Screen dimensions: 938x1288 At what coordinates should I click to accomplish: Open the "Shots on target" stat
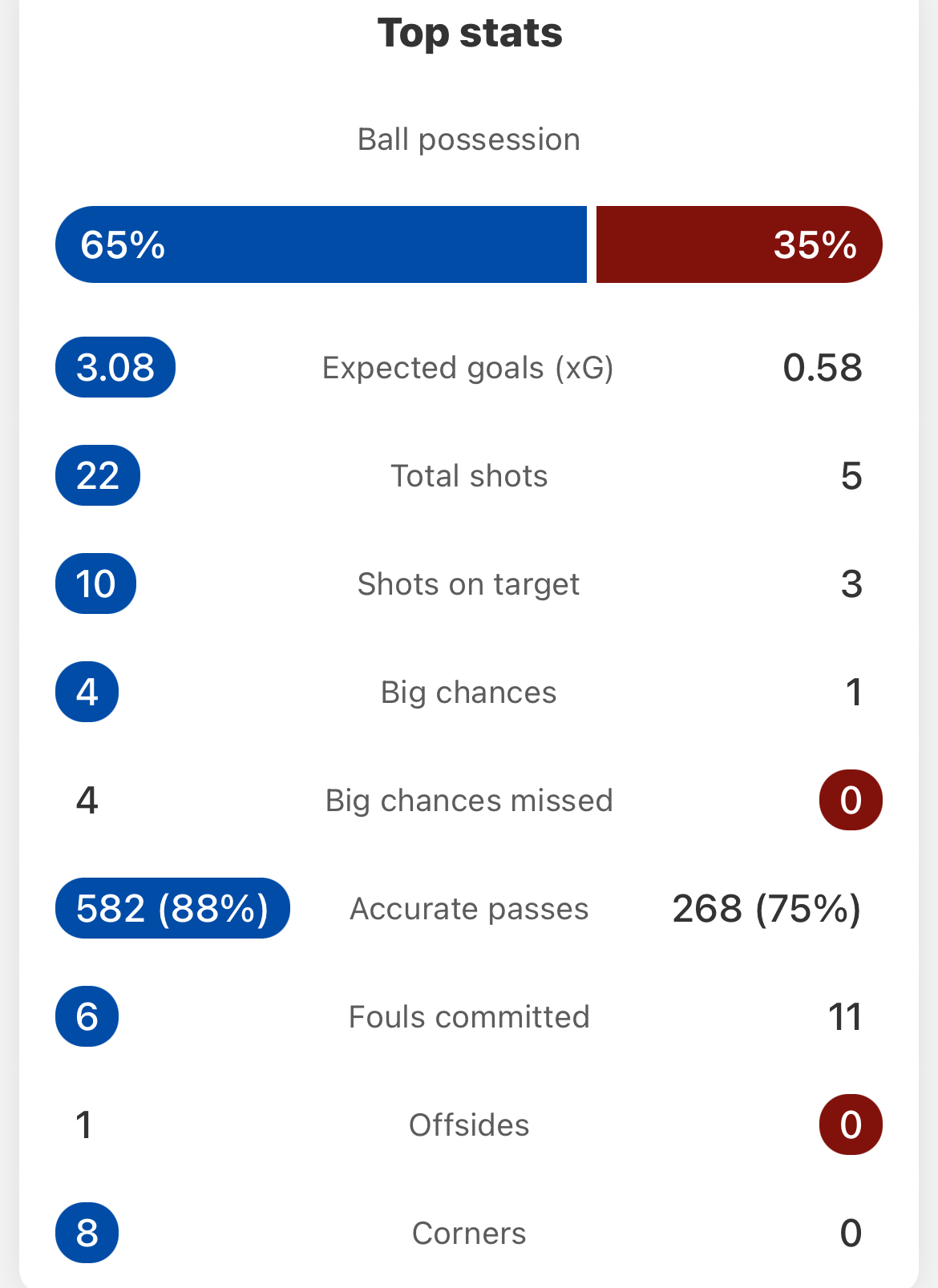468,584
